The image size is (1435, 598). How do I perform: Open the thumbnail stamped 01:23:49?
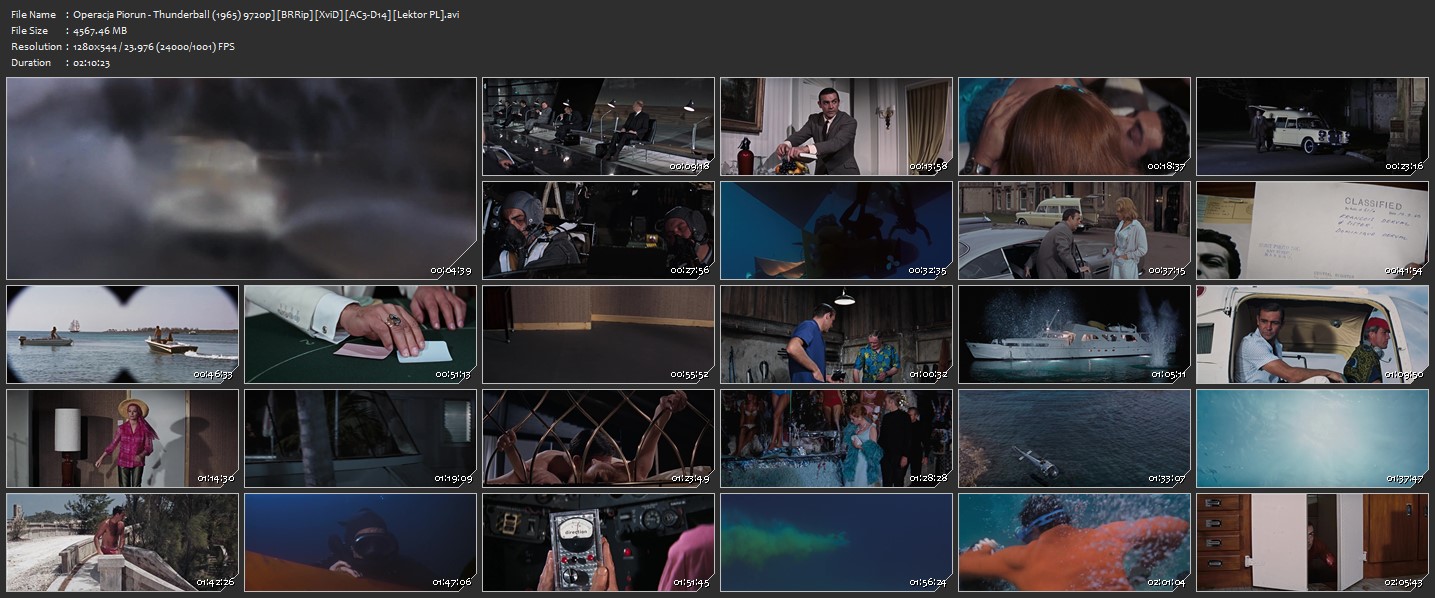coord(598,438)
